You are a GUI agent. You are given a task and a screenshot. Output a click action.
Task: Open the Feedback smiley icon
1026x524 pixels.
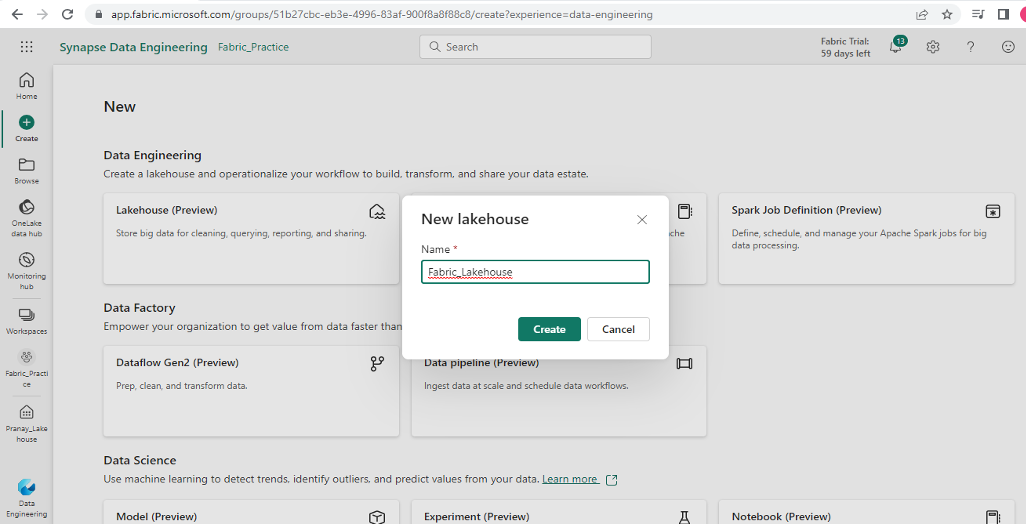tap(1008, 47)
